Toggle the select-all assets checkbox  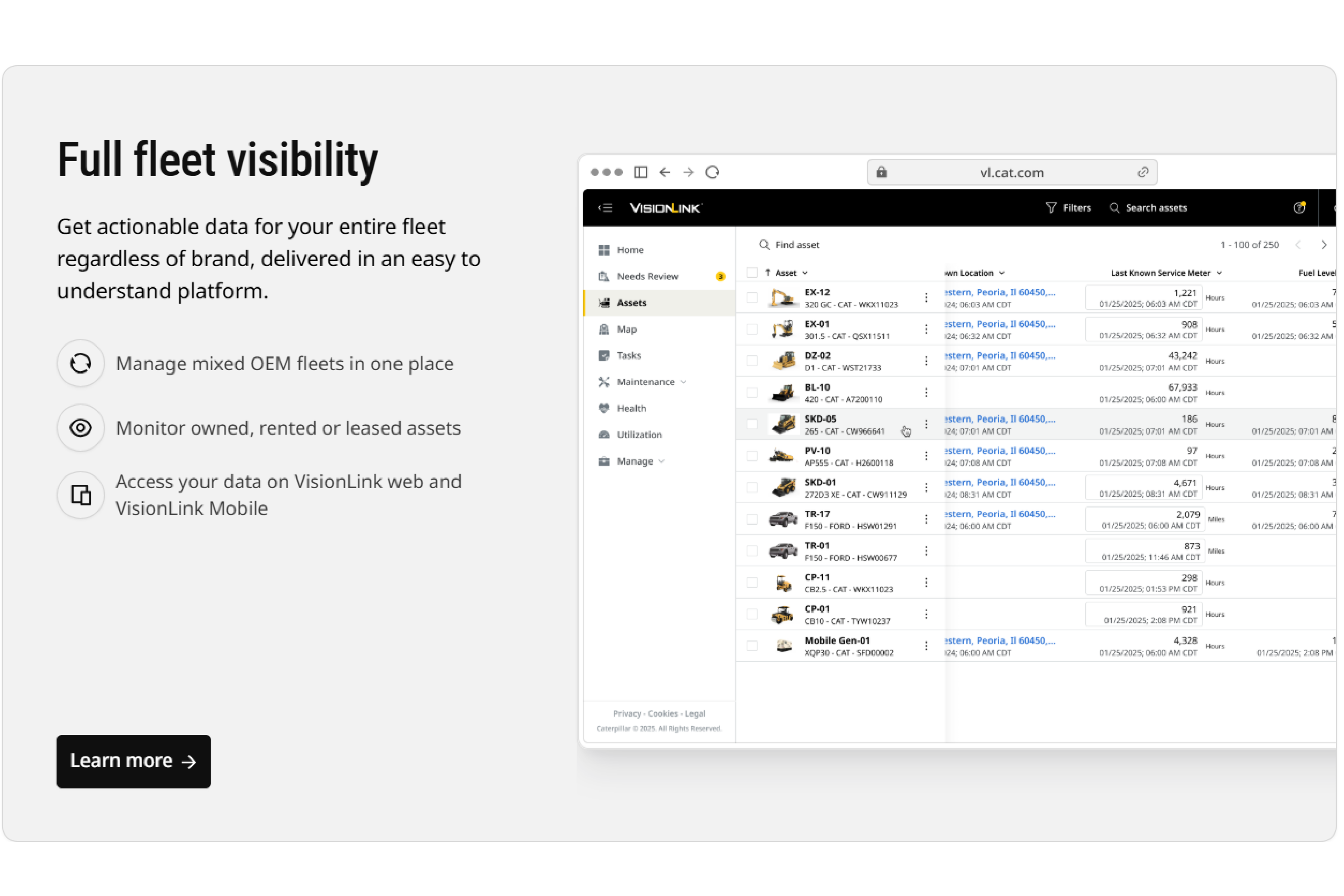pos(752,273)
